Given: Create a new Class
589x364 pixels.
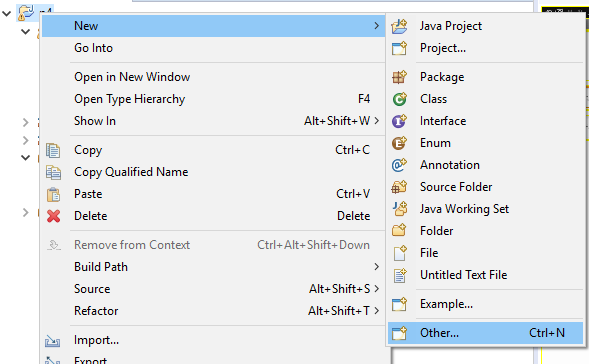Looking at the screenshot, I should pyautogui.click(x=485, y=99).
